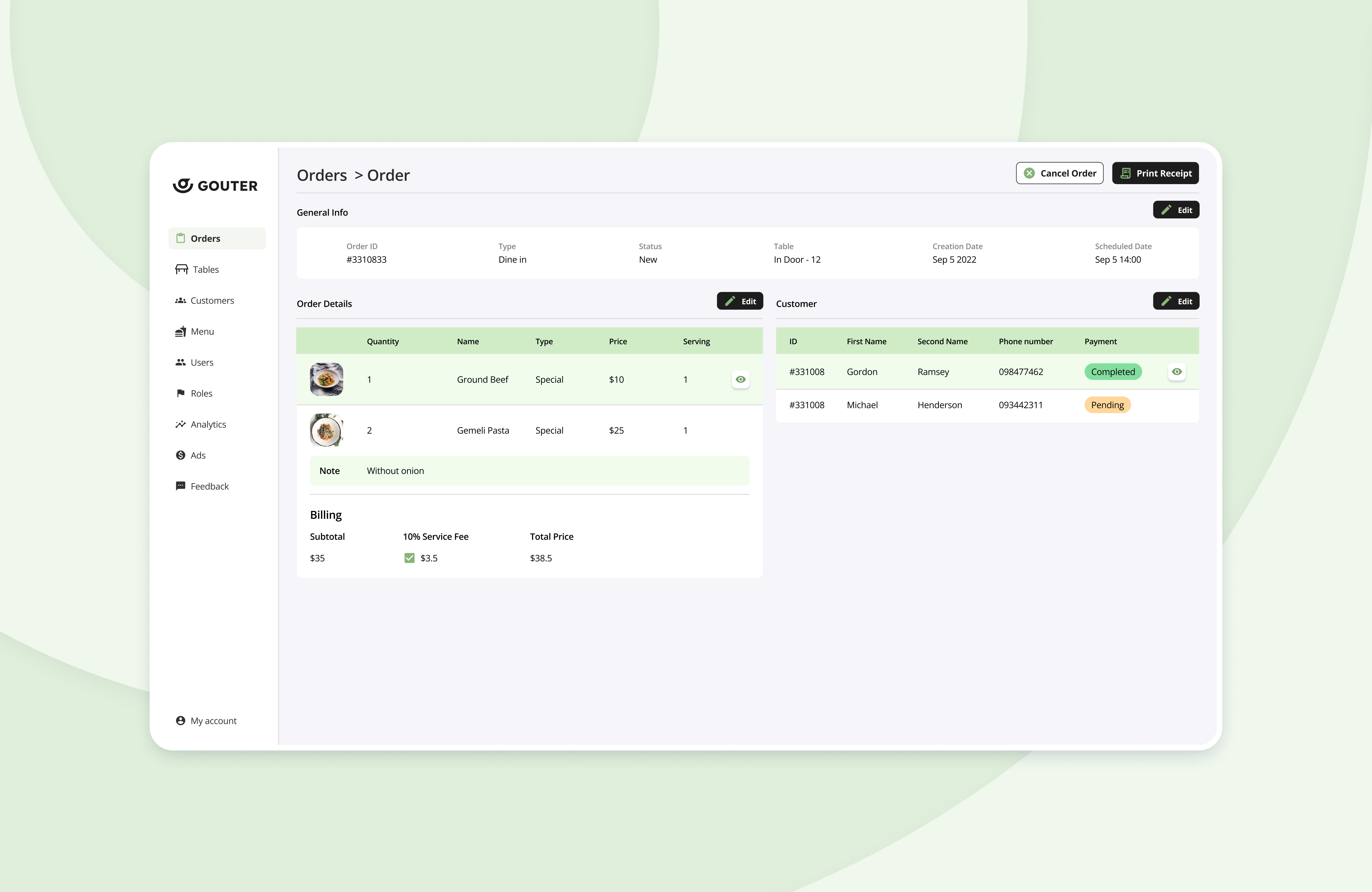The height and width of the screenshot is (892, 1372).
Task: Open the Ads section
Action: click(180, 455)
